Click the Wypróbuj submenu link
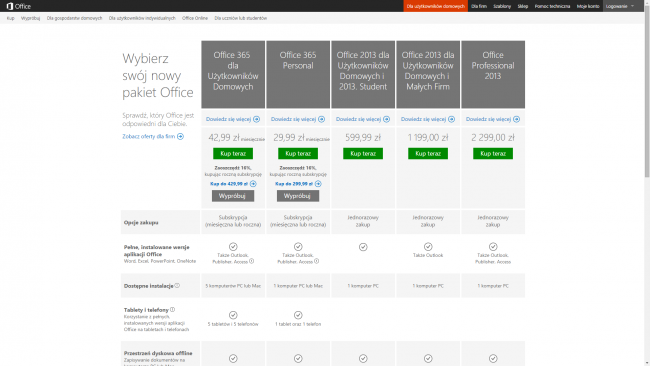The width and height of the screenshot is (650, 366). [x=30, y=18]
